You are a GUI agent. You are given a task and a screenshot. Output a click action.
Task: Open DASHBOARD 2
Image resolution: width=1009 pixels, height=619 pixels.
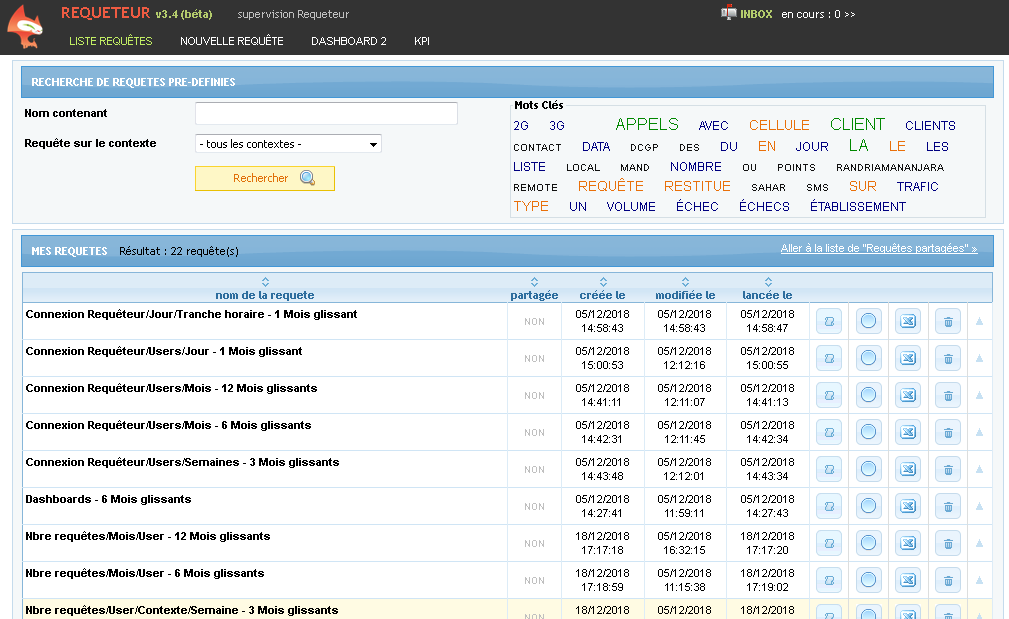[x=349, y=41]
